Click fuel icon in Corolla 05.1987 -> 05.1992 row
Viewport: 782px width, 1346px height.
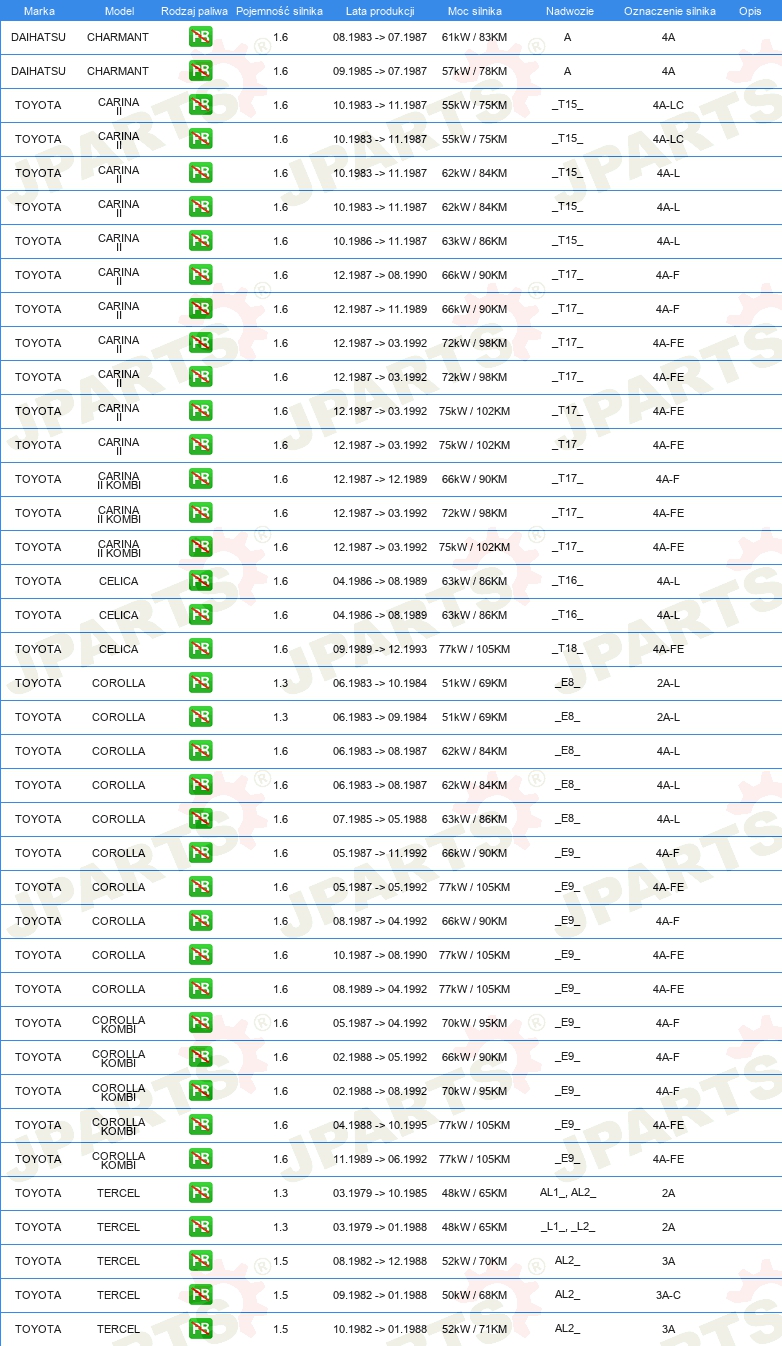coord(200,887)
